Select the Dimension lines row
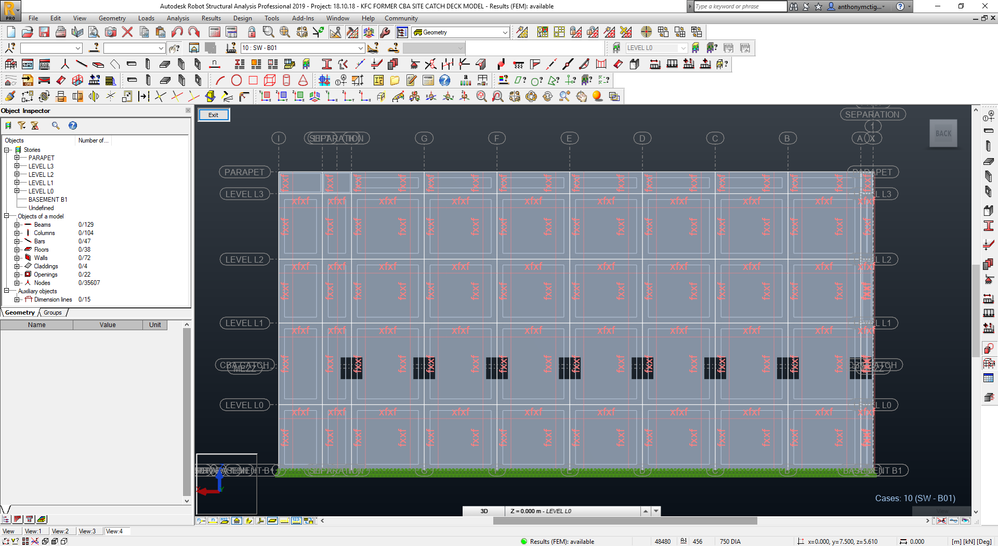Image resolution: width=998 pixels, height=546 pixels. click(x=57, y=299)
